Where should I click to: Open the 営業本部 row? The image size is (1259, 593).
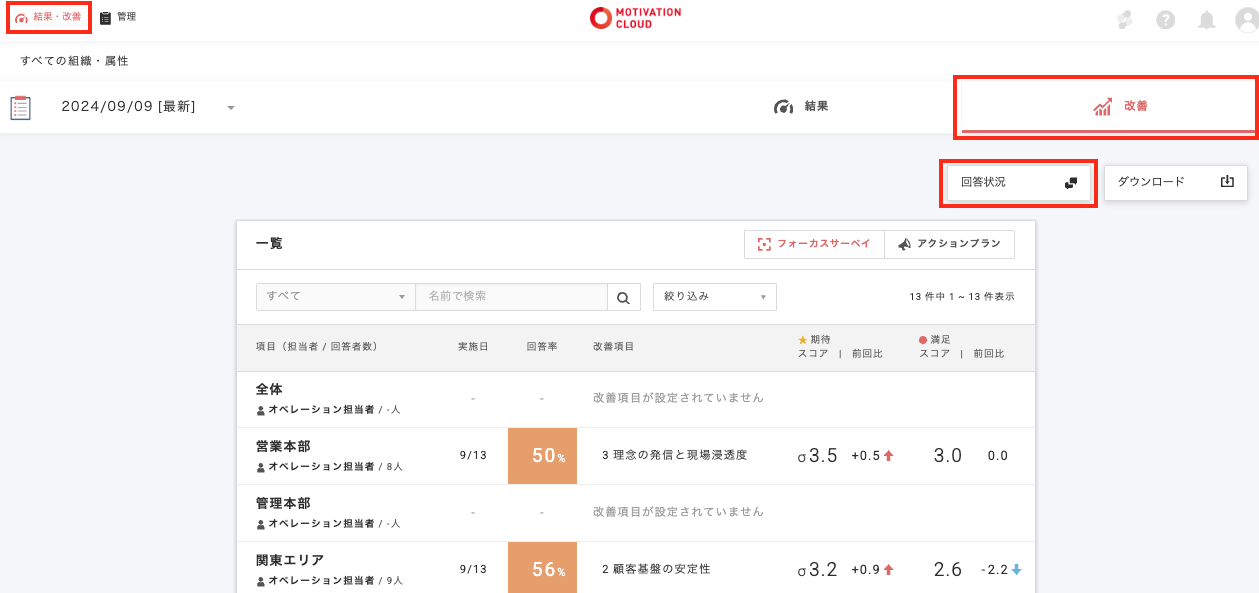click(x=283, y=447)
